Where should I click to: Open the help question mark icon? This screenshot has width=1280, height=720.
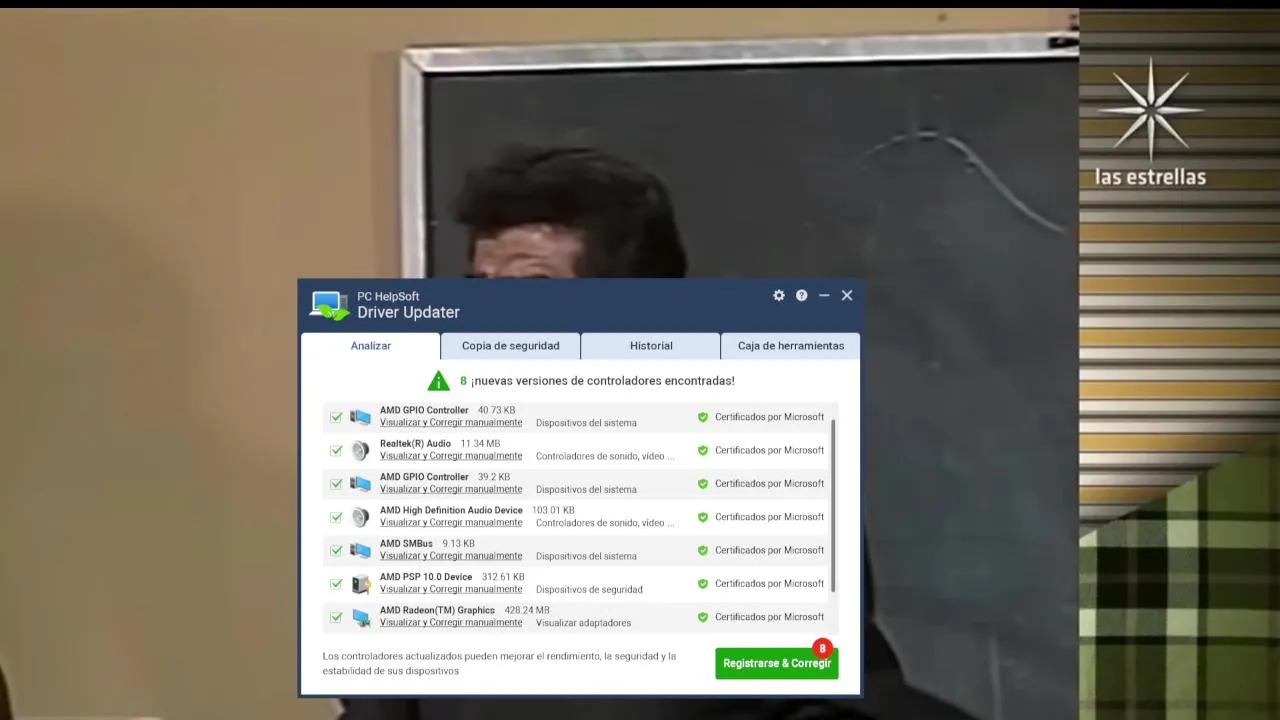802,295
